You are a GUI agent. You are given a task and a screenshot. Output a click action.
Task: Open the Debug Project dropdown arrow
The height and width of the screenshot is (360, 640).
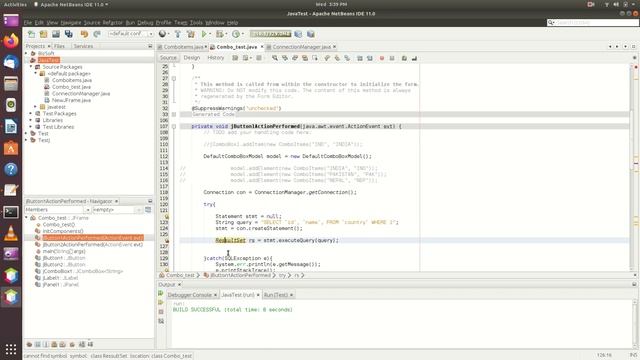click(x=226, y=34)
